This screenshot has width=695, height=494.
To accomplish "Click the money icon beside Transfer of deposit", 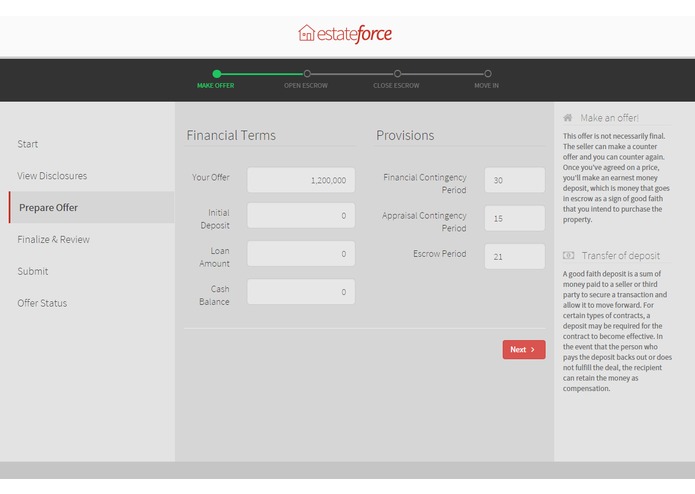I will [568, 255].
